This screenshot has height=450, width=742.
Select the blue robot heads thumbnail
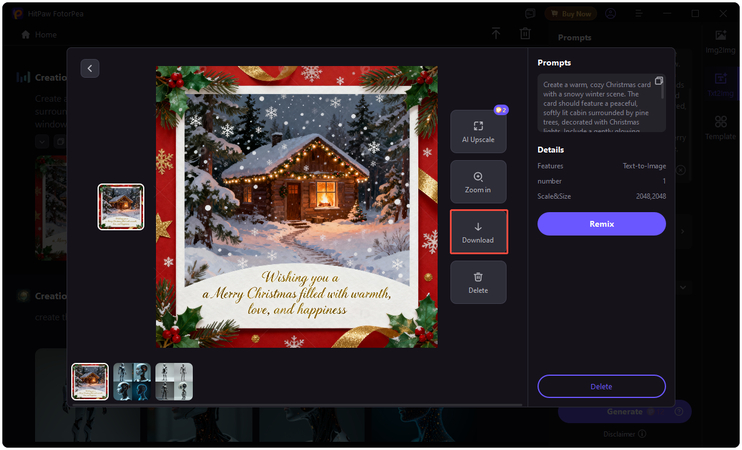pos(132,382)
